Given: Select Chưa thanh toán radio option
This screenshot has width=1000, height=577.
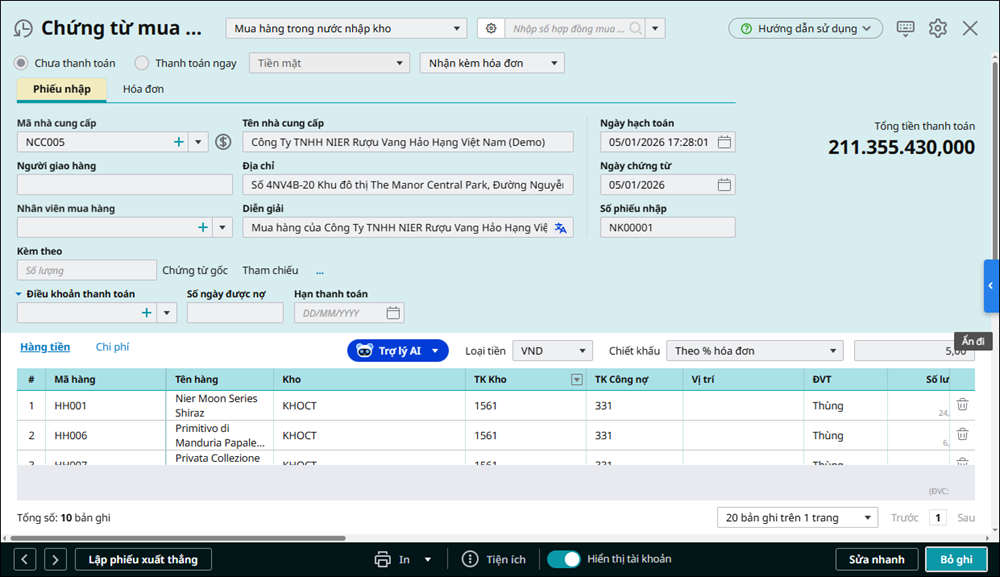Looking at the screenshot, I should (x=21, y=63).
